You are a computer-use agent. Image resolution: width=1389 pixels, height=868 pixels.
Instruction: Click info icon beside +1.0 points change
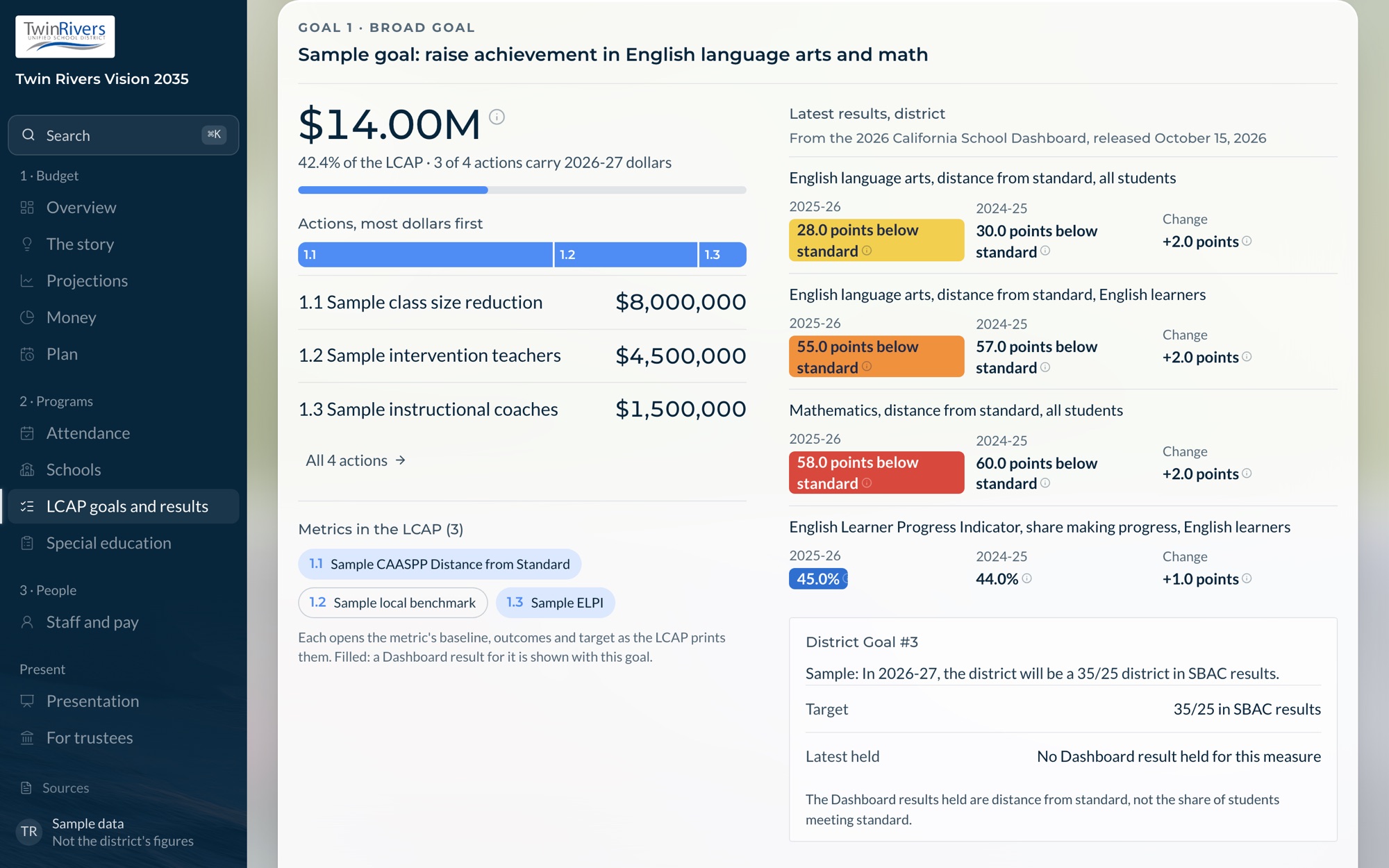tap(1247, 578)
